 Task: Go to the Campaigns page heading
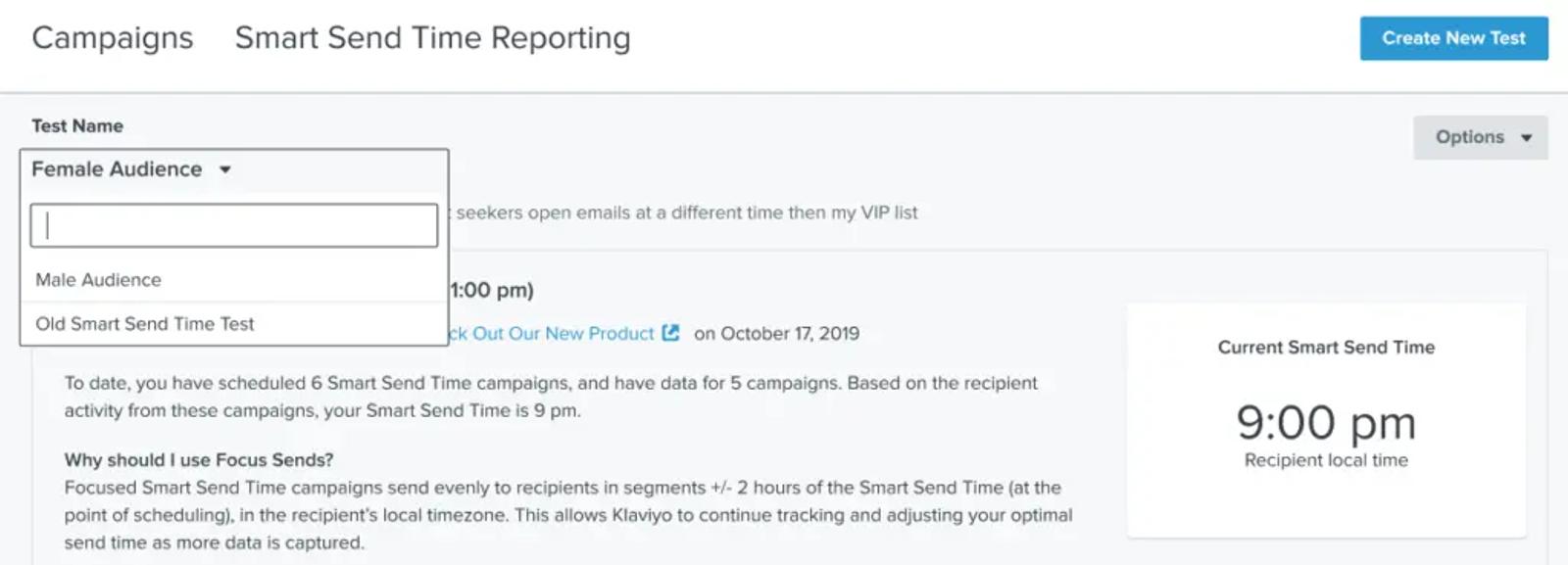click(113, 38)
